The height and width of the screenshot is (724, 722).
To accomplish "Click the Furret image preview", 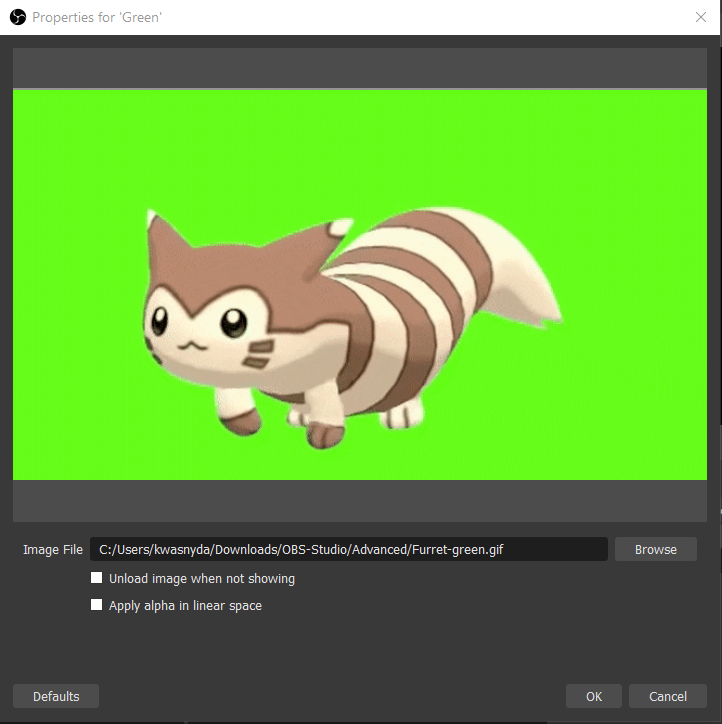I will pos(360,285).
